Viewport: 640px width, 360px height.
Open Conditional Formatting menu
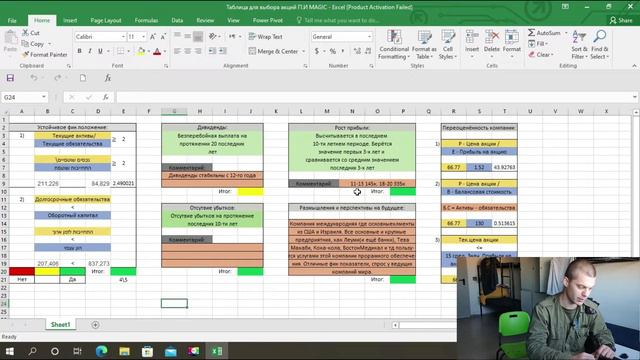coord(394,44)
